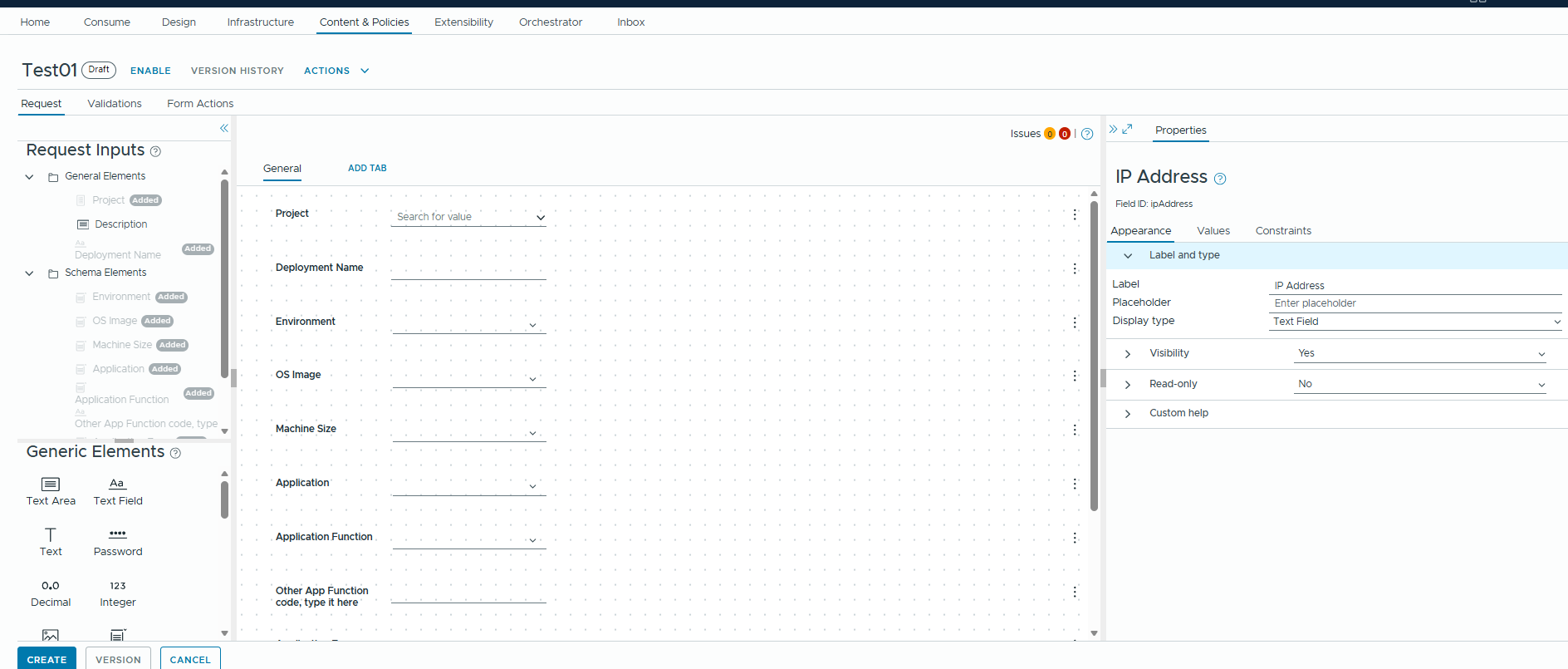Collapse the General Elements tree folder
The height and width of the screenshot is (669, 1568).
click(x=29, y=177)
